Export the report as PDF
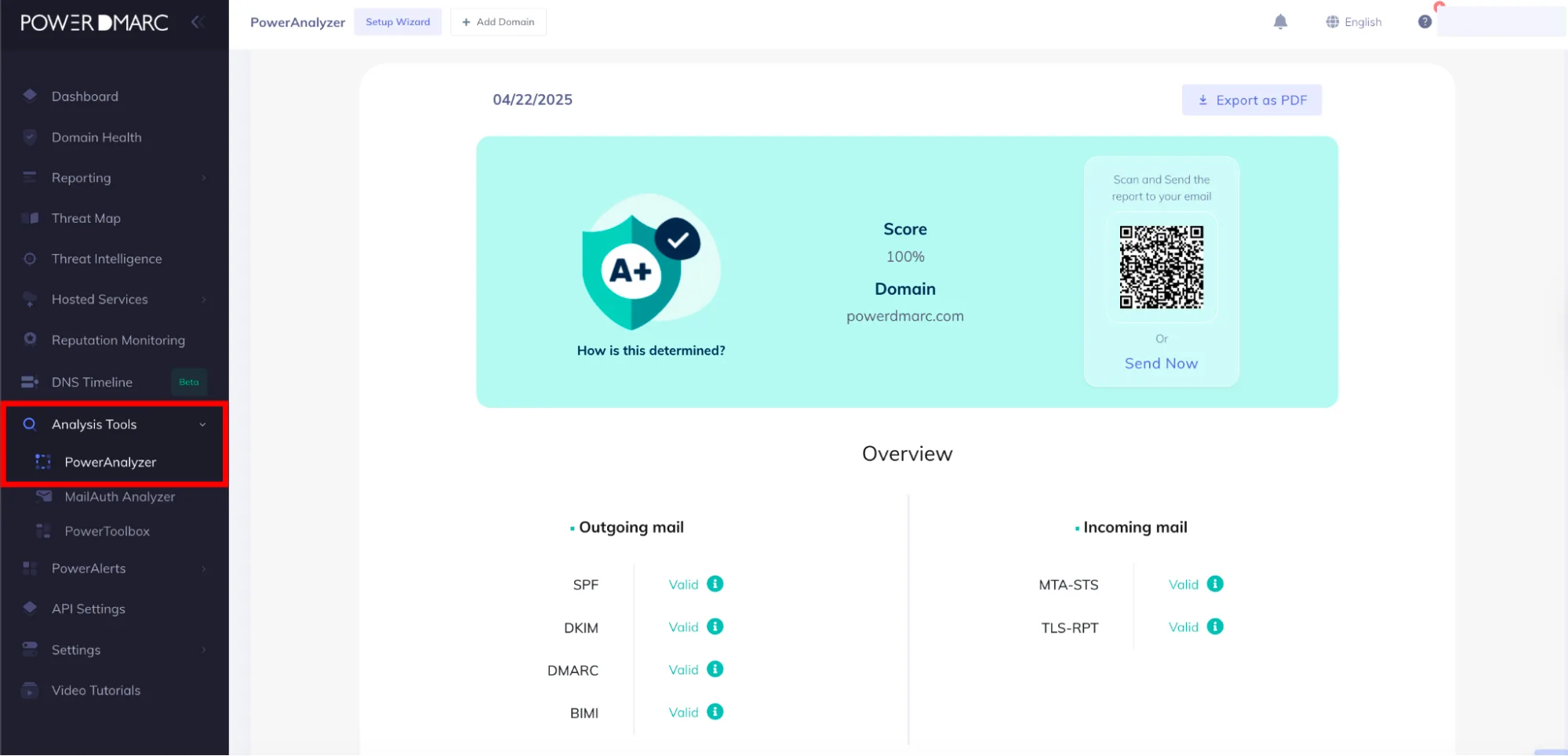This screenshot has width=1568, height=756. 1252,100
